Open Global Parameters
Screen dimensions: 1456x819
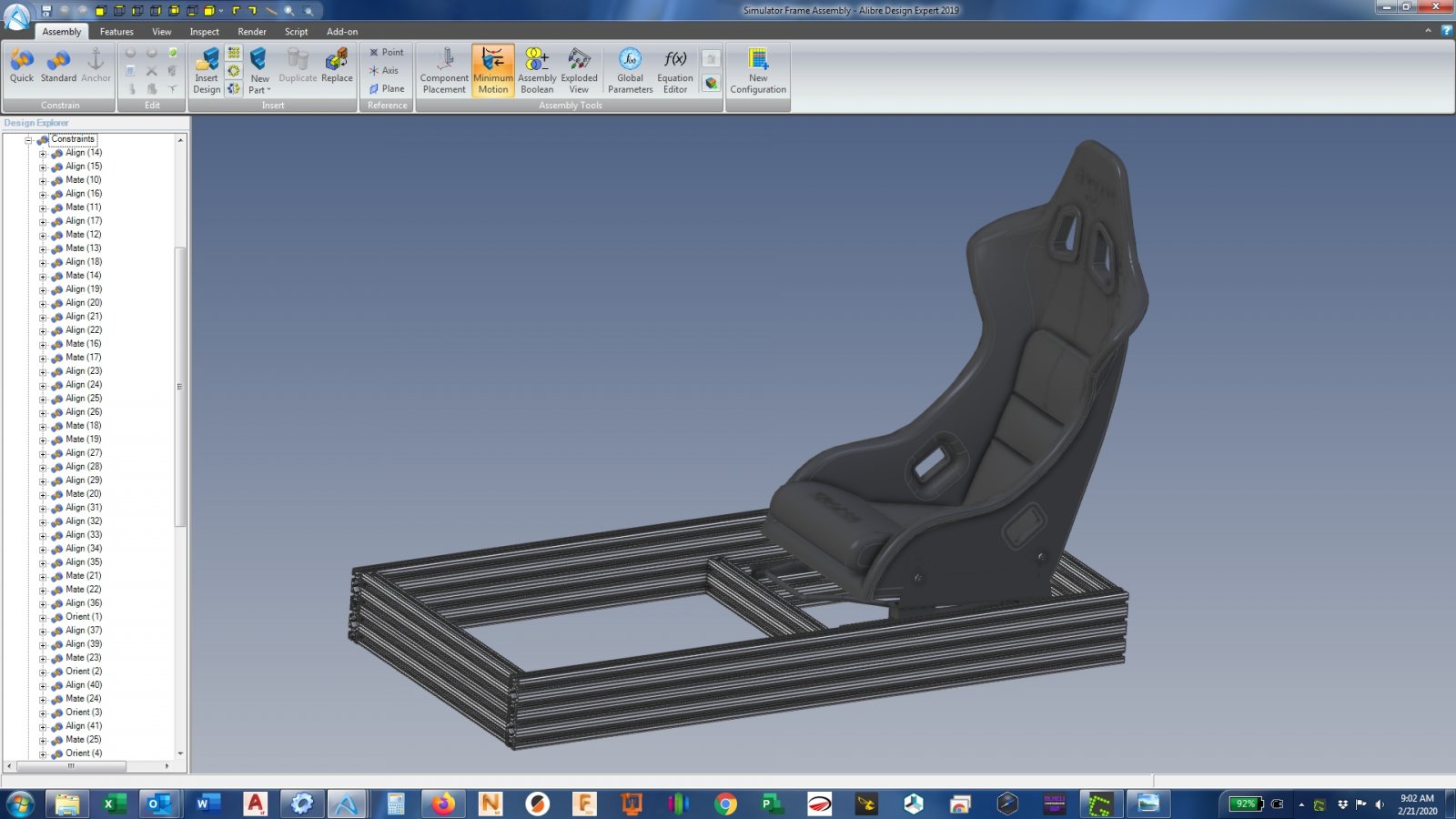pyautogui.click(x=630, y=71)
